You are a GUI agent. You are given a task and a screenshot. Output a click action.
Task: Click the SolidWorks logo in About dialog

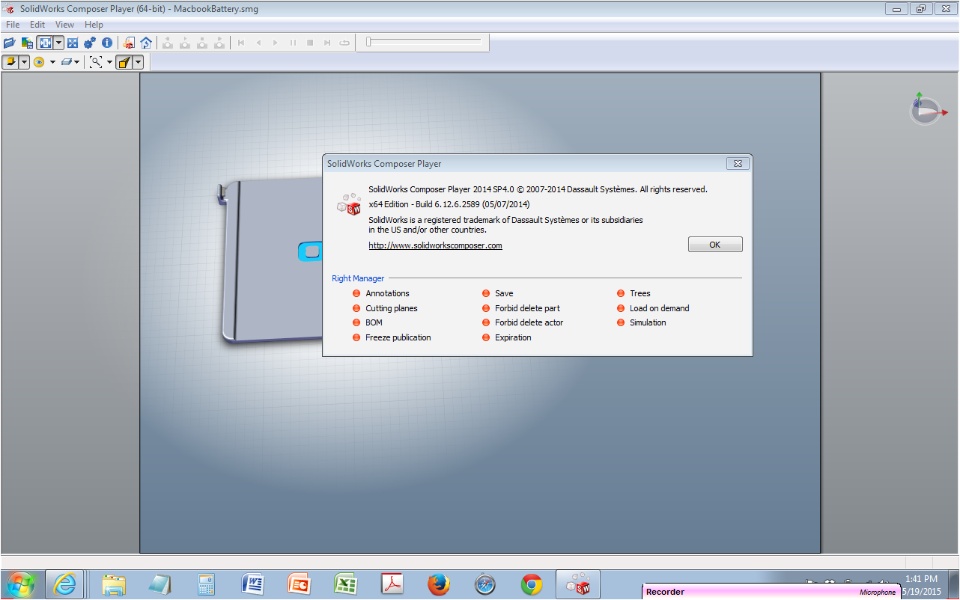pos(349,204)
